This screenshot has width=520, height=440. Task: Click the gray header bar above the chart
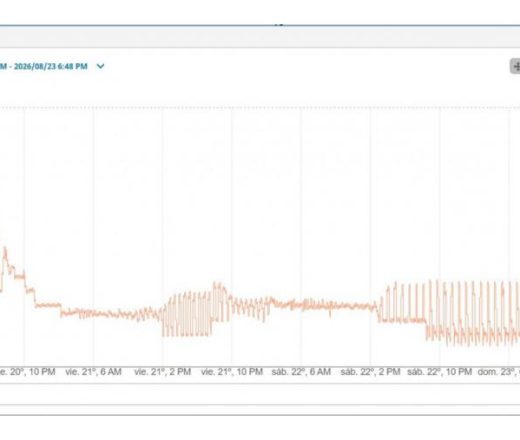coord(260,37)
